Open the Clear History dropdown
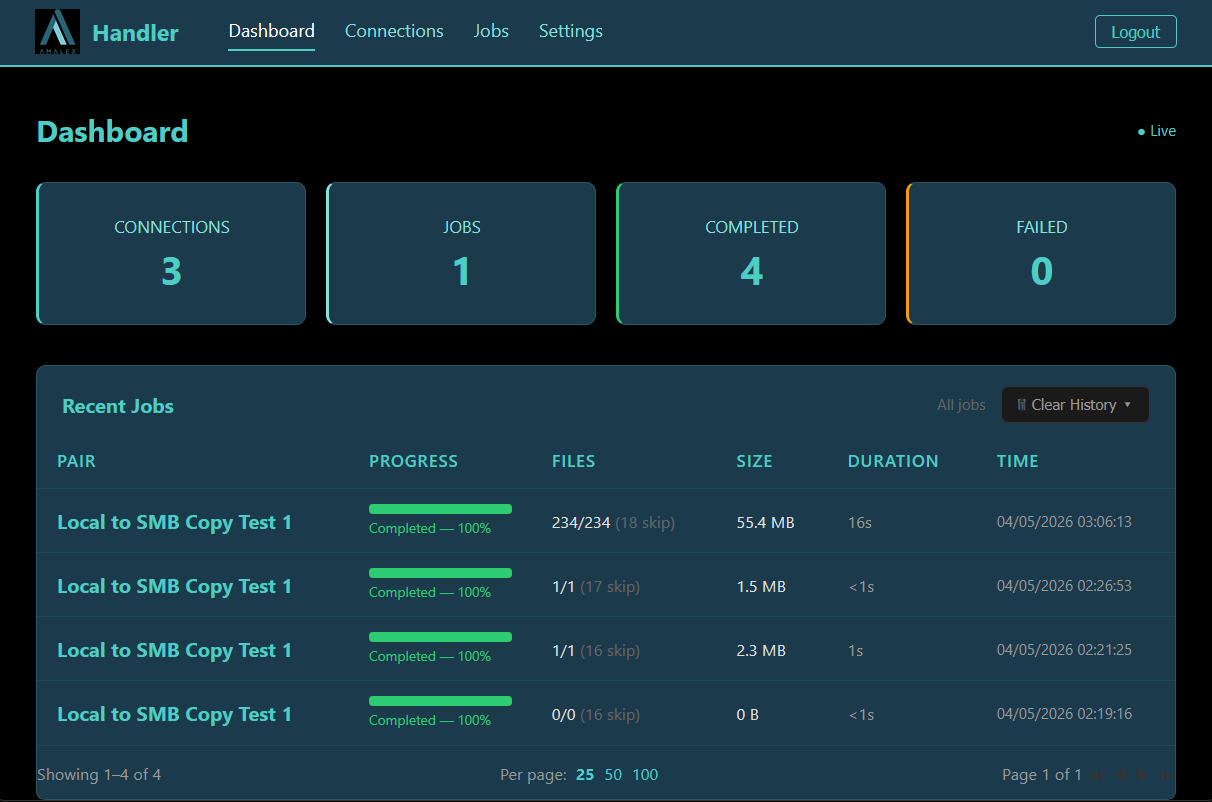Viewport: 1212px width, 802px height. click(x=1075, y=405)
